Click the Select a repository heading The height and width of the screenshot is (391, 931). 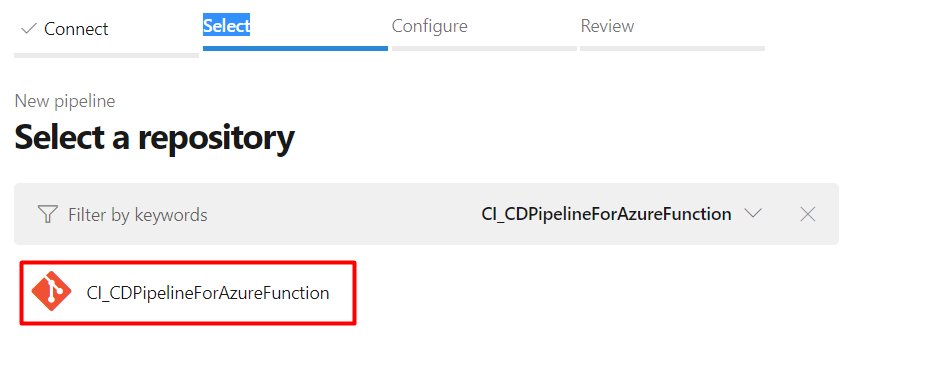pyautogui.click(x=154, y=137)
